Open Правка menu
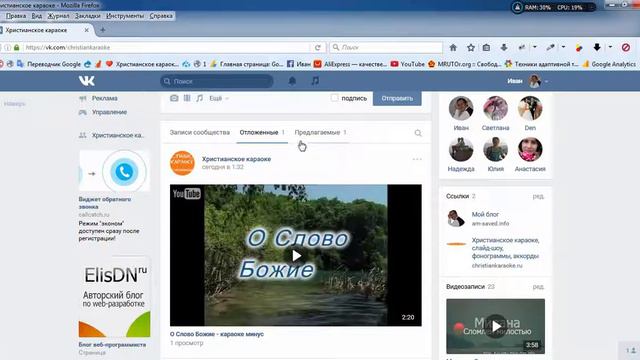This screenshot has height=360, width=640. pos(16,16)
